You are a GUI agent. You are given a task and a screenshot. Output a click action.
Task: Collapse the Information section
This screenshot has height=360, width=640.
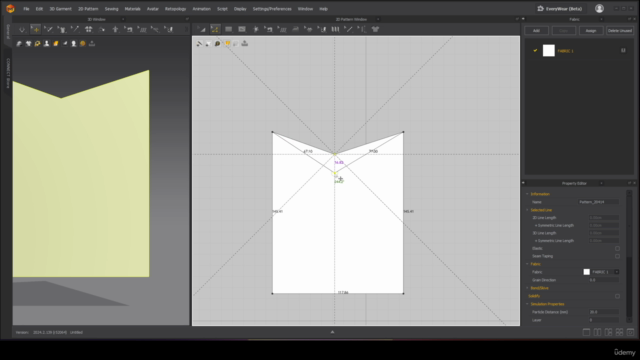click(527, 194)
